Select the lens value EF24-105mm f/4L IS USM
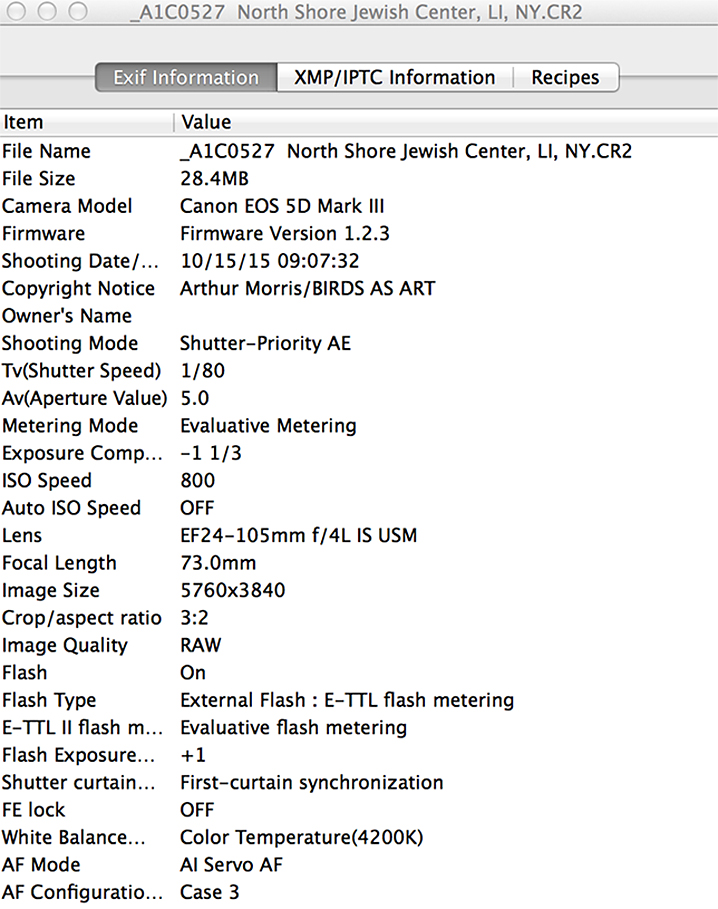Image resolution: width=718 pixels, height=909 pixels. coord(298,536)
